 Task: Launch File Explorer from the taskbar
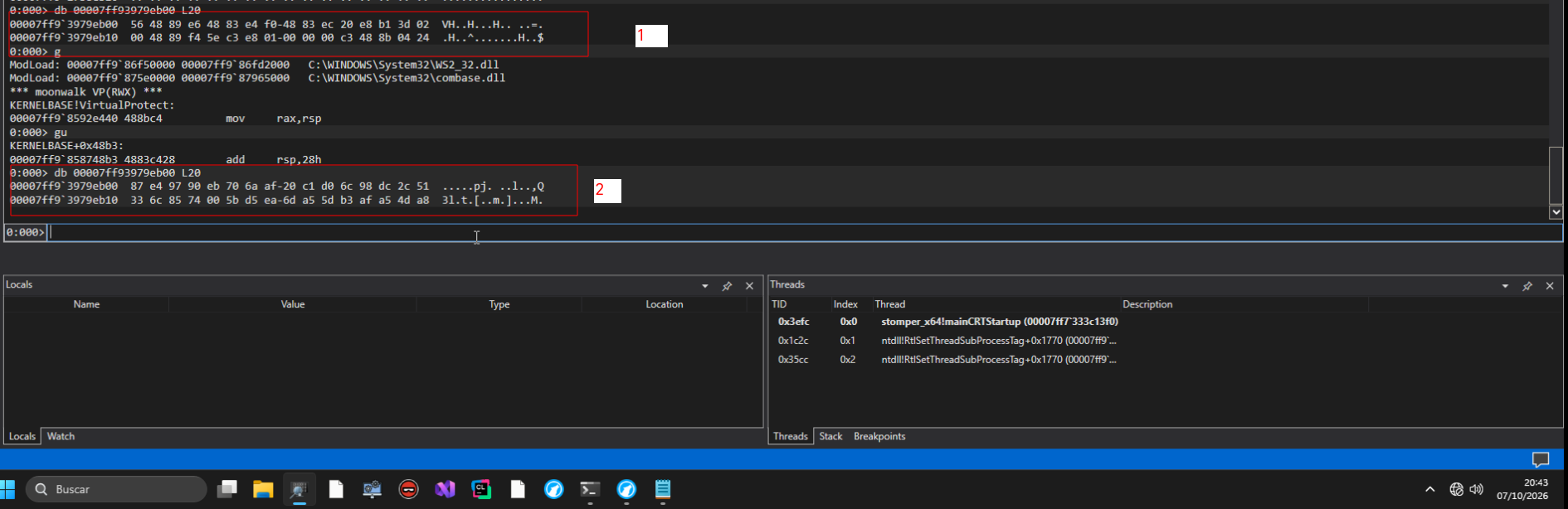tap(263, 489)
